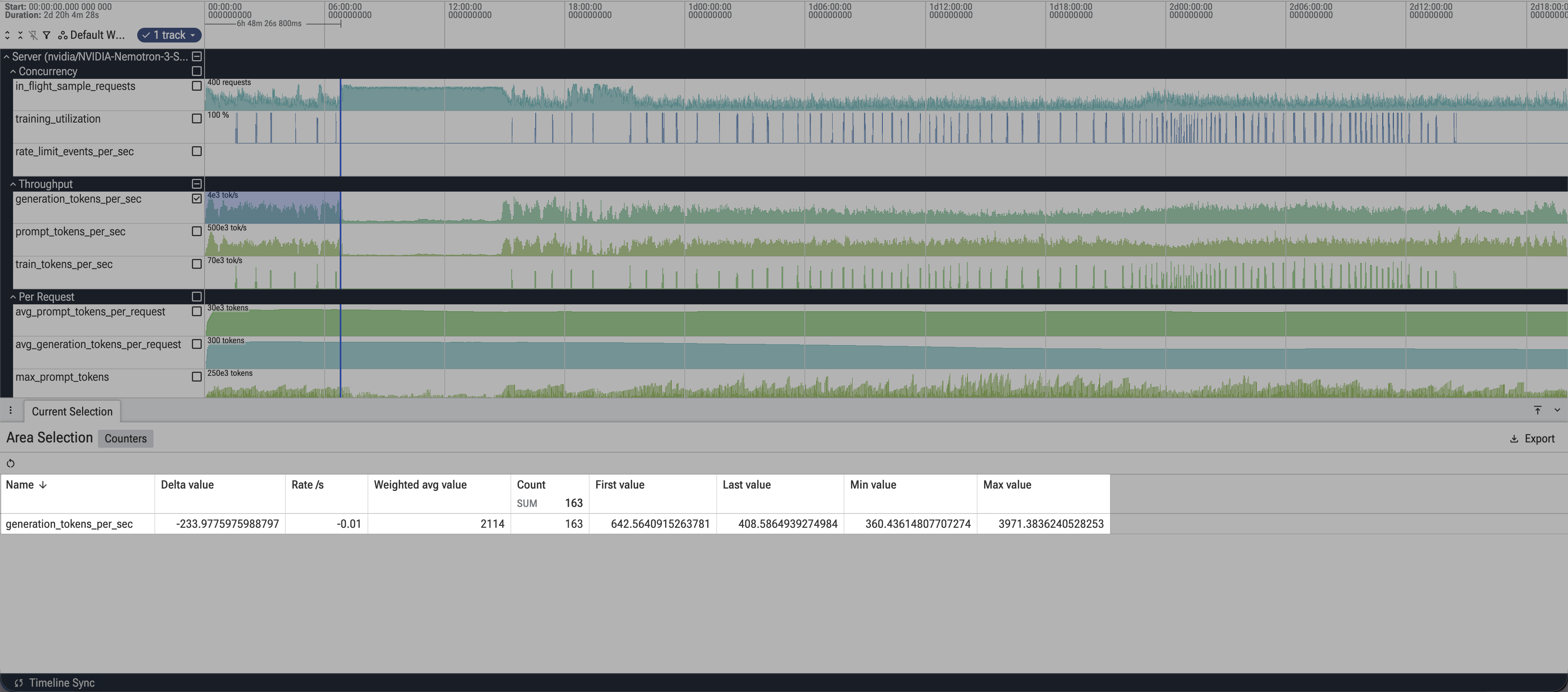Click the unpin tracks icon
The height and width of the screenshot is (692, 1568).
33,35
